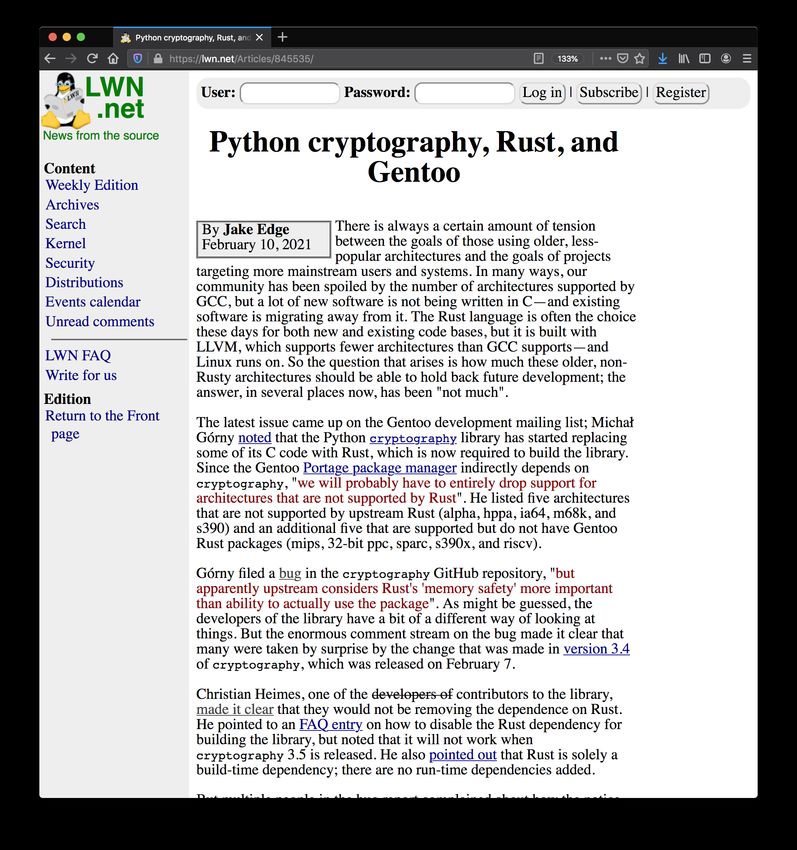The image size is (797, 850).
Task: Open the 'FAQ entry' link
Action: tap(331, 725)
